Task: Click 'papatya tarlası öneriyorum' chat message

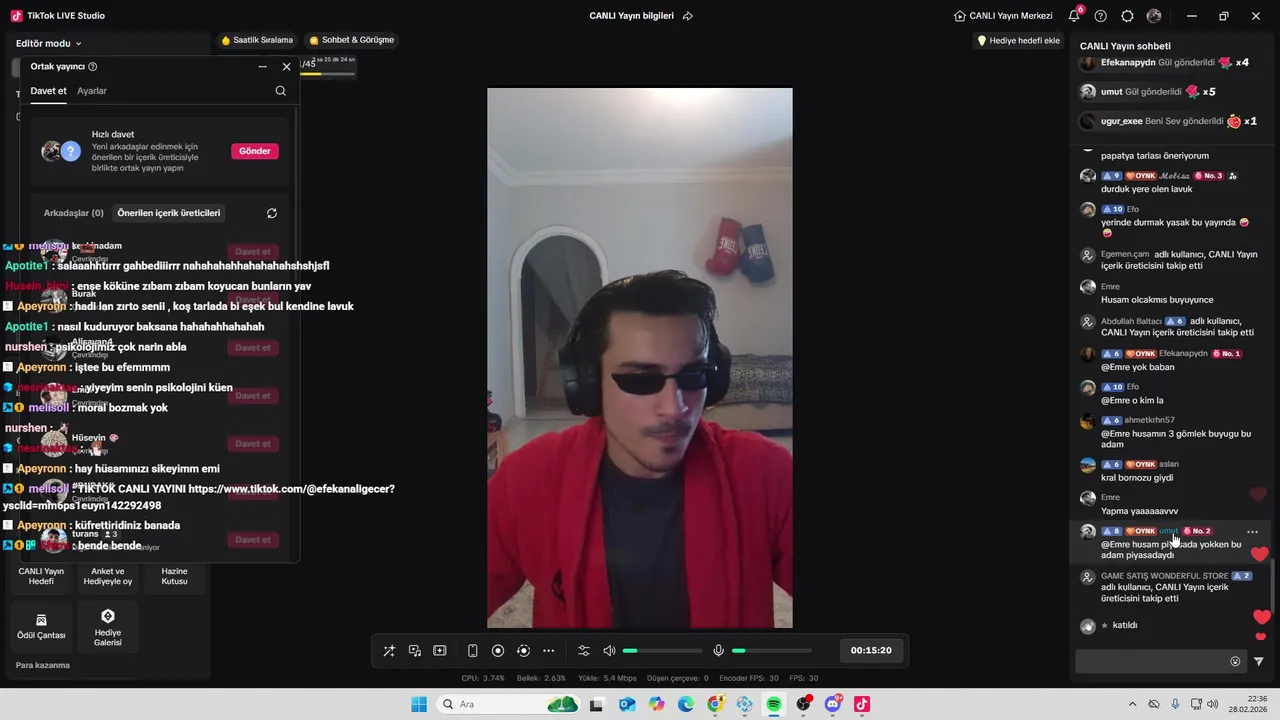Action: tap(1155, 156)
